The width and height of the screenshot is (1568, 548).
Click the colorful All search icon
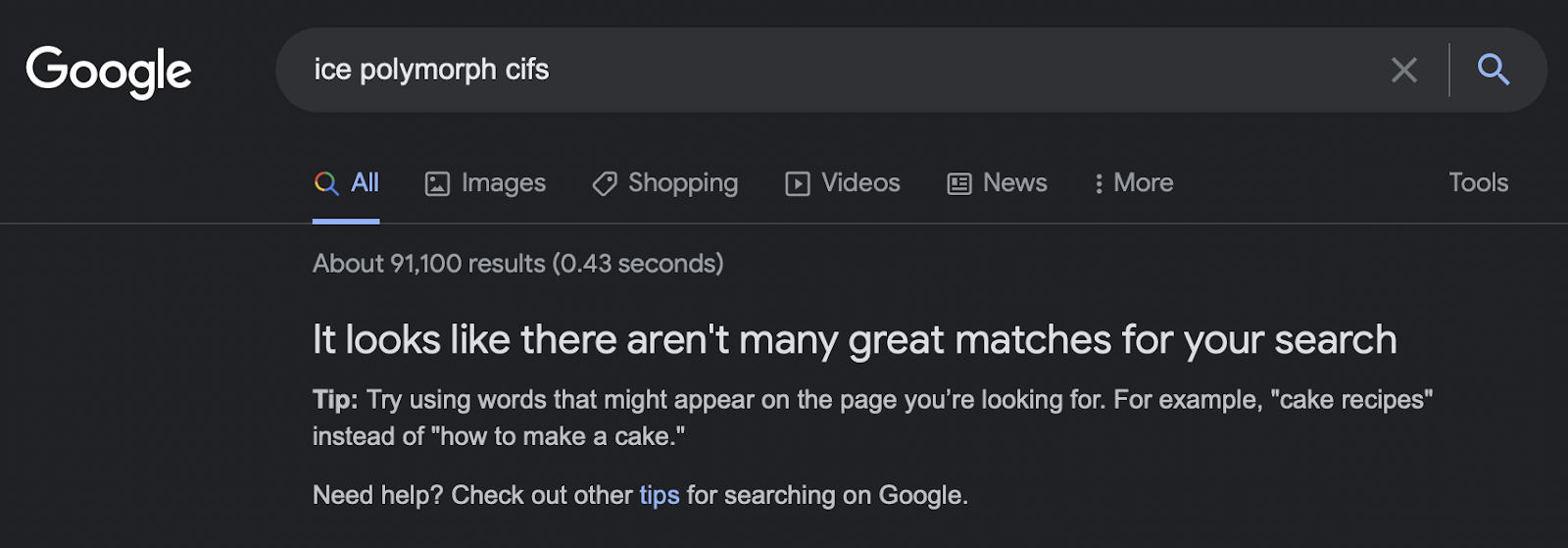[x=326, y=183]
